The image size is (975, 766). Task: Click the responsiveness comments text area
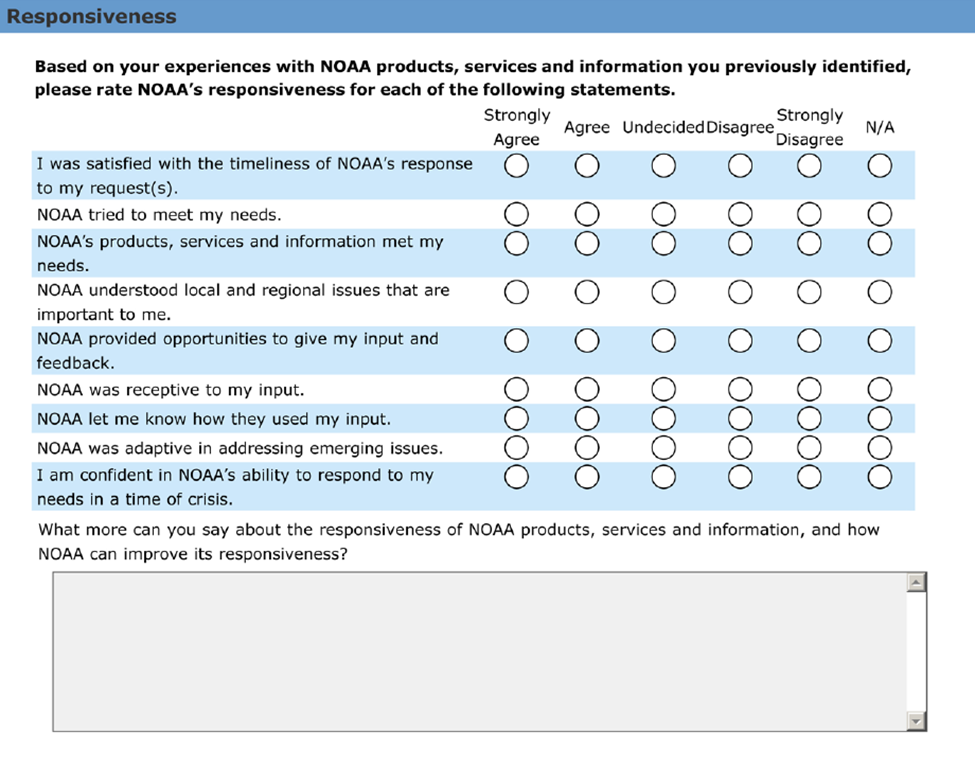pyautogui.click(x=480, y=652)
